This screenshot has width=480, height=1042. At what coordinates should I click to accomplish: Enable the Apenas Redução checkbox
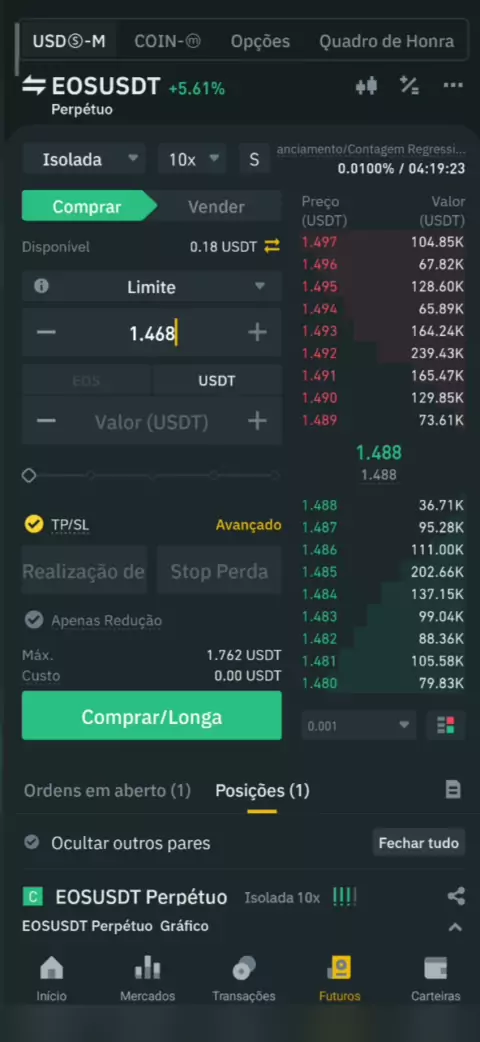33,620
